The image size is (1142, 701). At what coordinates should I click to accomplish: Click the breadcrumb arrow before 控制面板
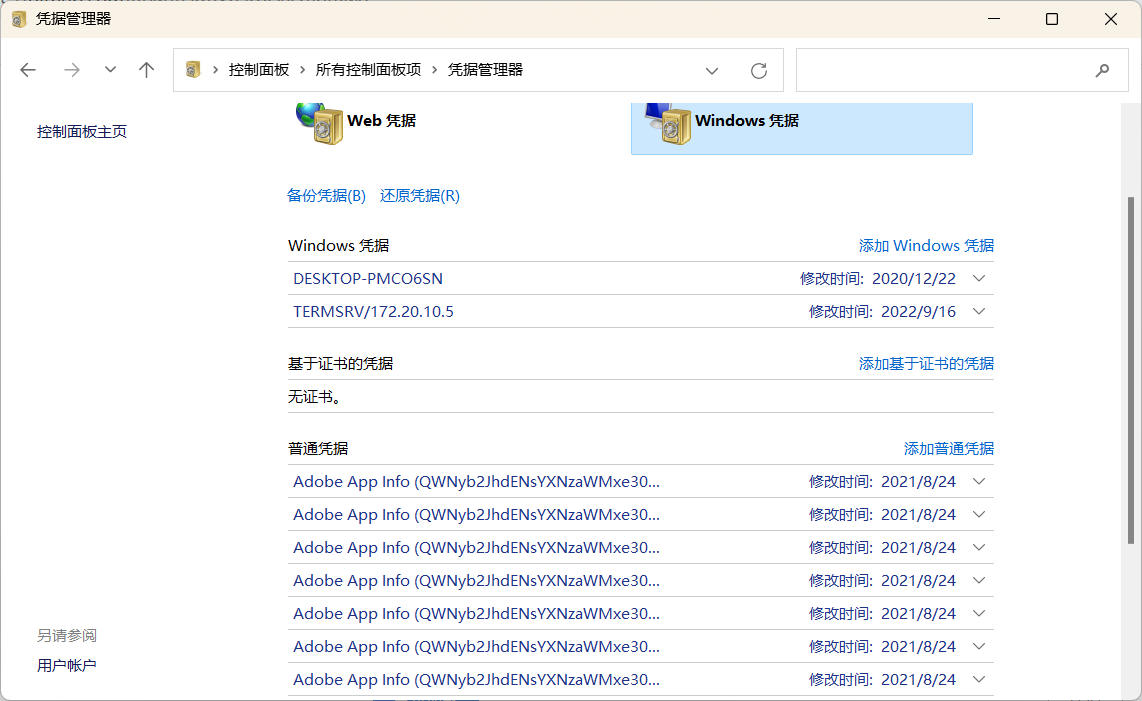tap(215, 70)
